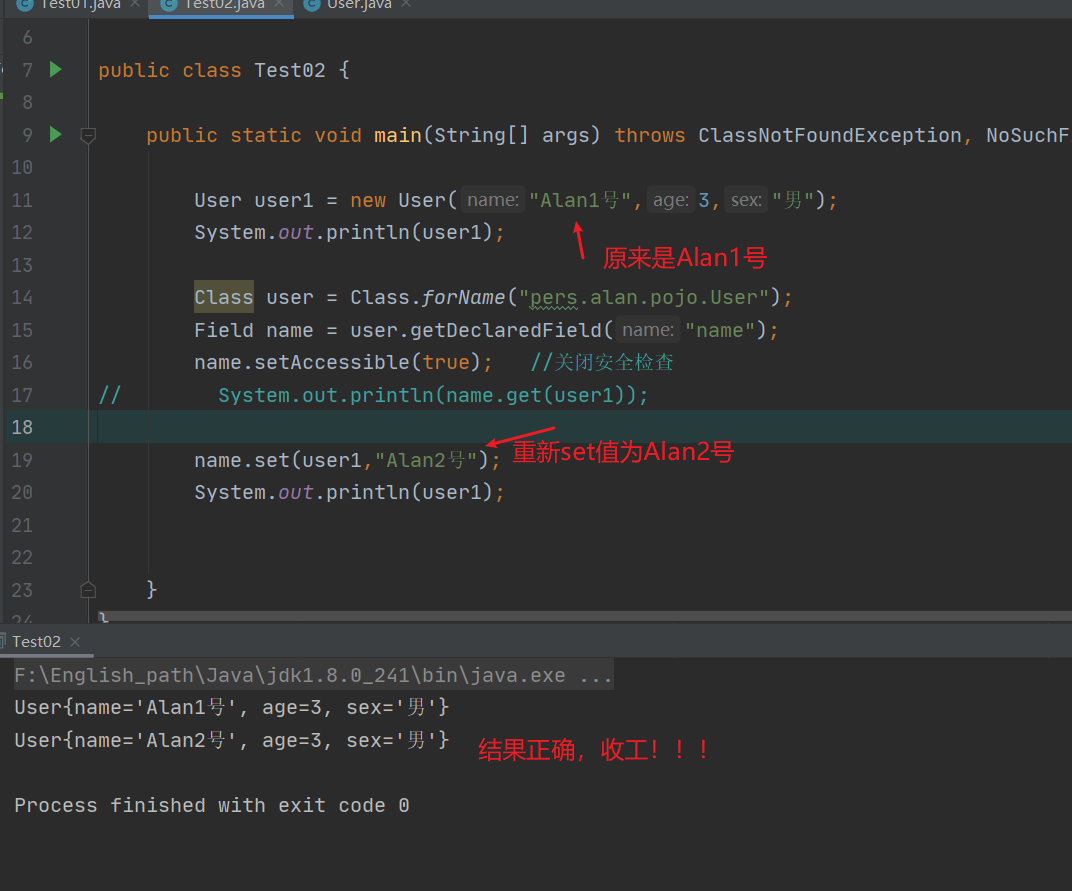
Task: Click console output line with Alan1号
Action: point(231,707)
